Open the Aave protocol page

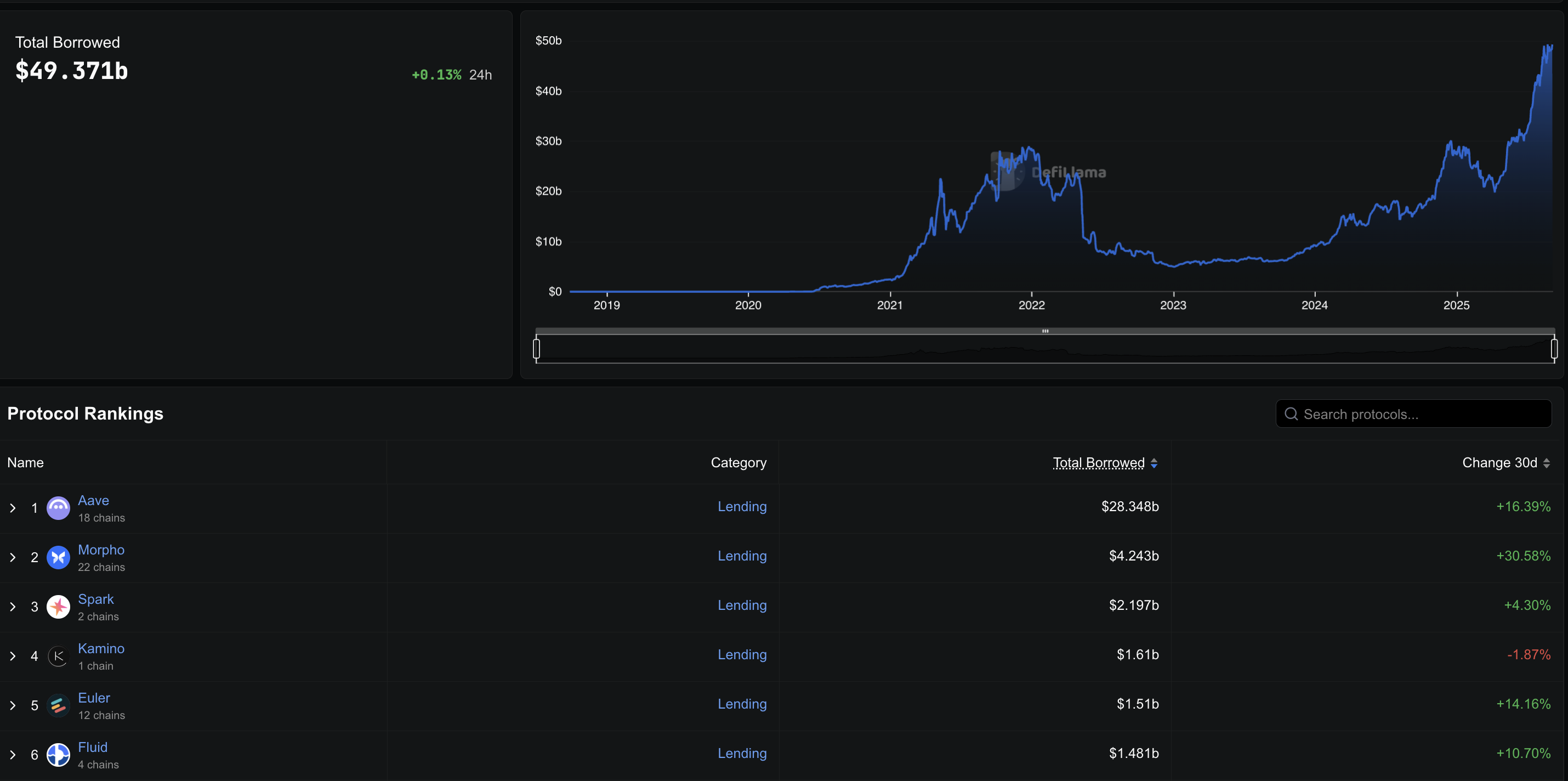pyautogui.click(x=93, y=500)
